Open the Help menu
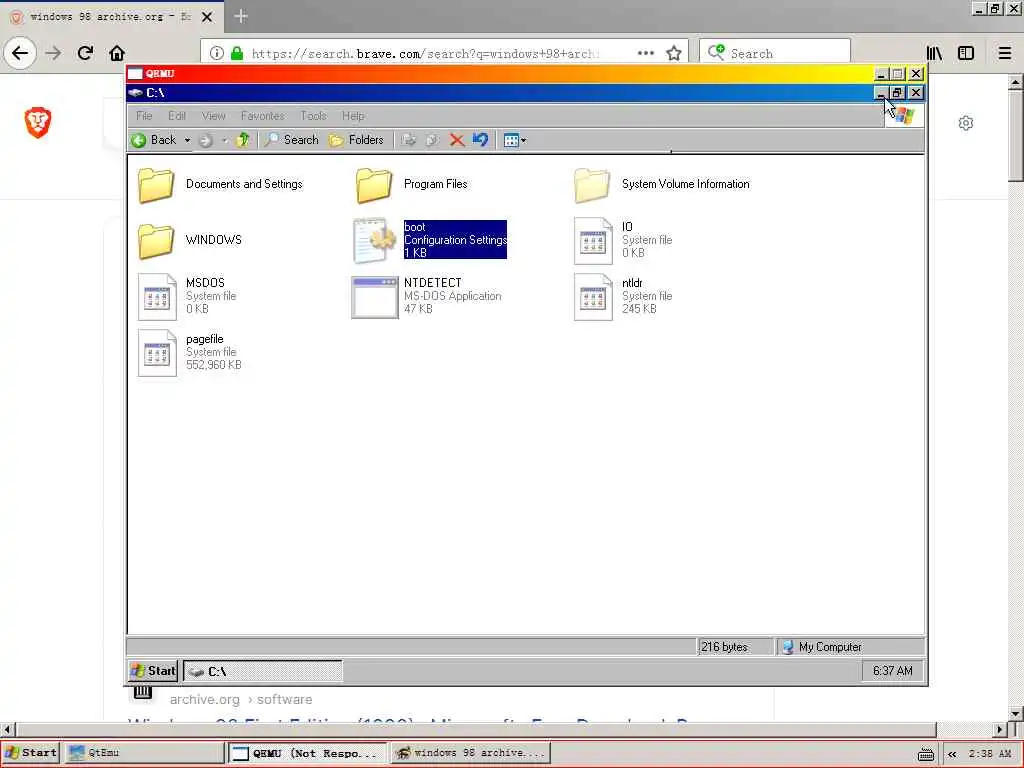Image resolution: width=1024 pixels, height=768 pixels. pos(353,116)
